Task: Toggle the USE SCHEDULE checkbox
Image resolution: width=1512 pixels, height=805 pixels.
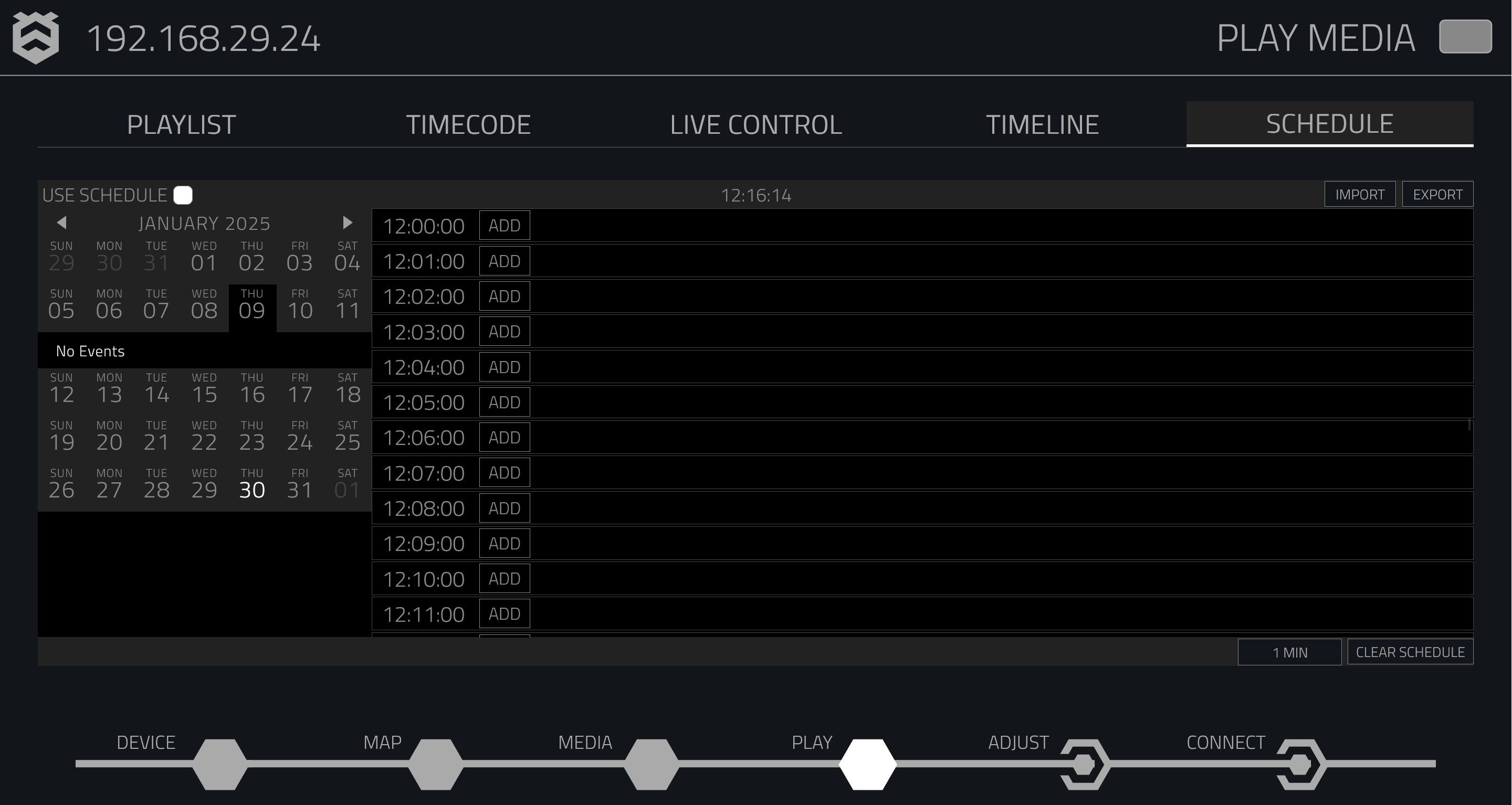Action: click(184, 195)
